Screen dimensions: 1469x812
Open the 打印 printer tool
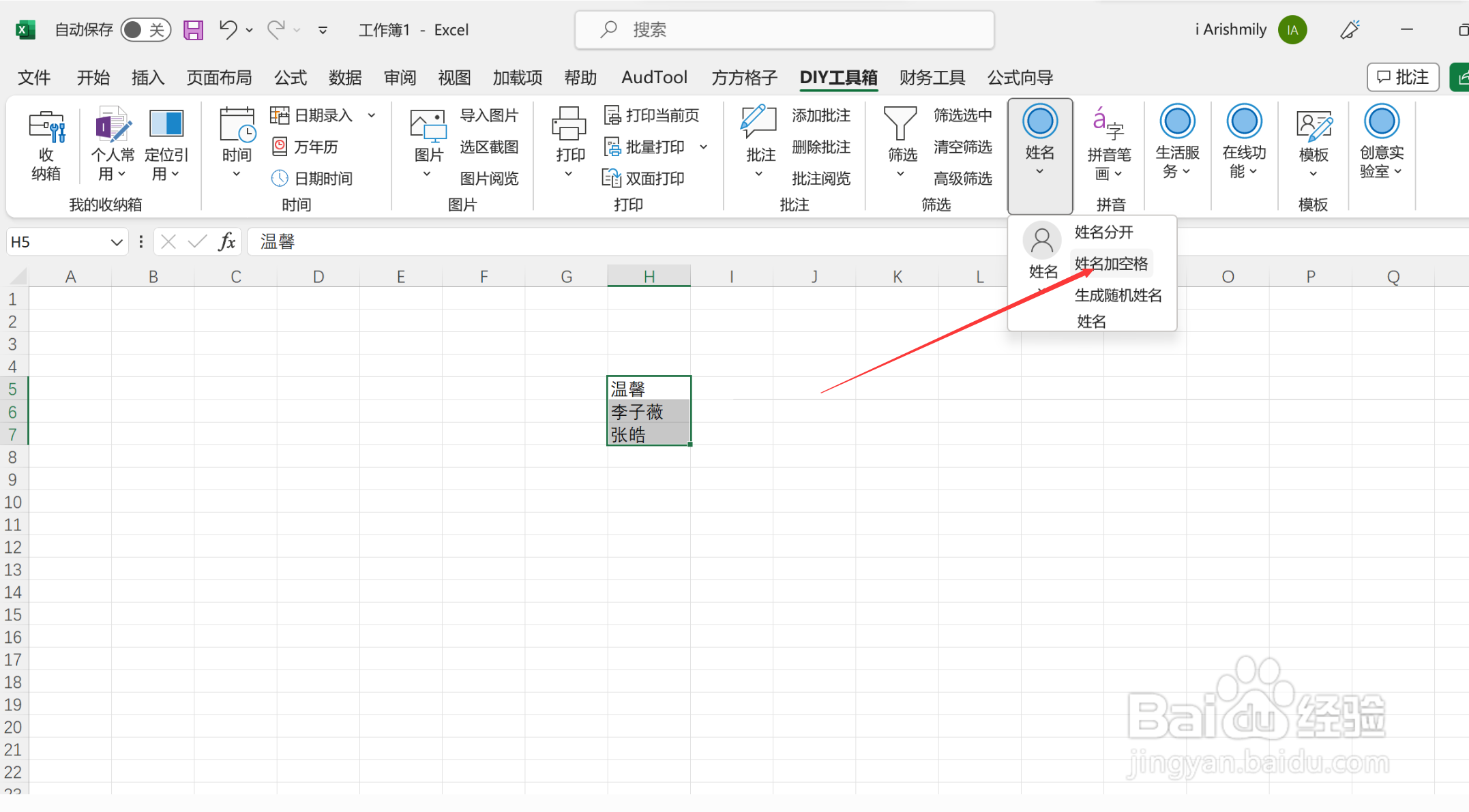[x=569, y=142]
